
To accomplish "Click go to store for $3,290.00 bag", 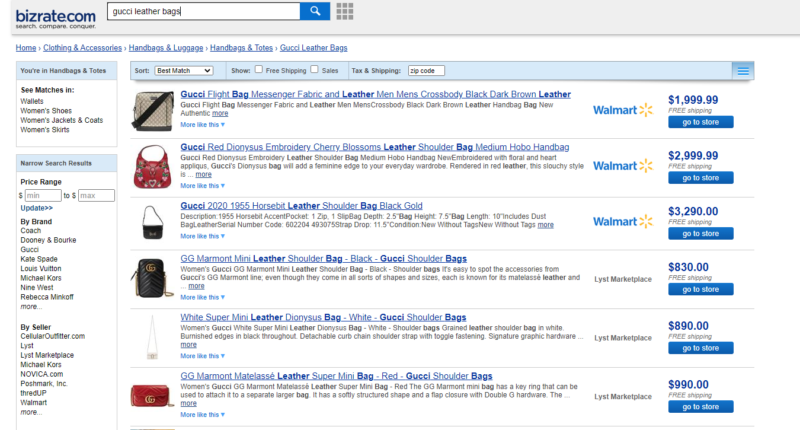I will pyautogui.click(x=701, y=234).
